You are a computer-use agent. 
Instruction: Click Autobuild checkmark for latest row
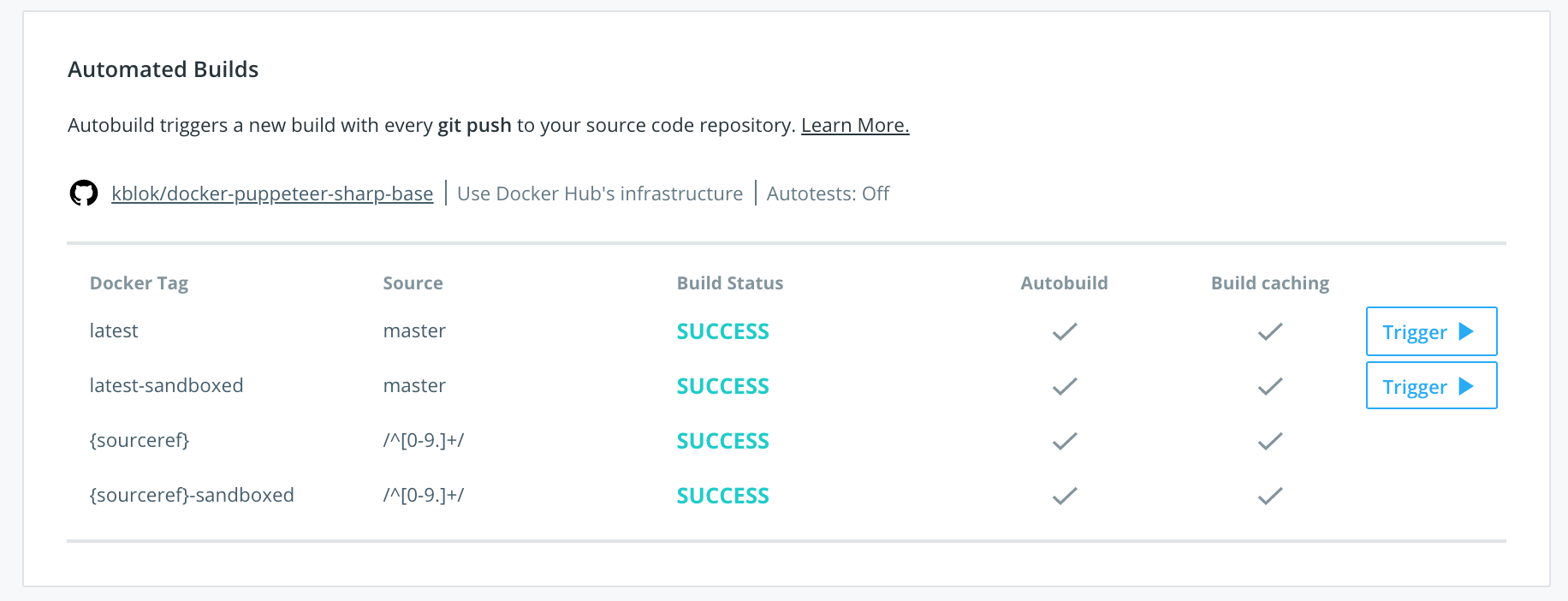tap(1065, 331)
